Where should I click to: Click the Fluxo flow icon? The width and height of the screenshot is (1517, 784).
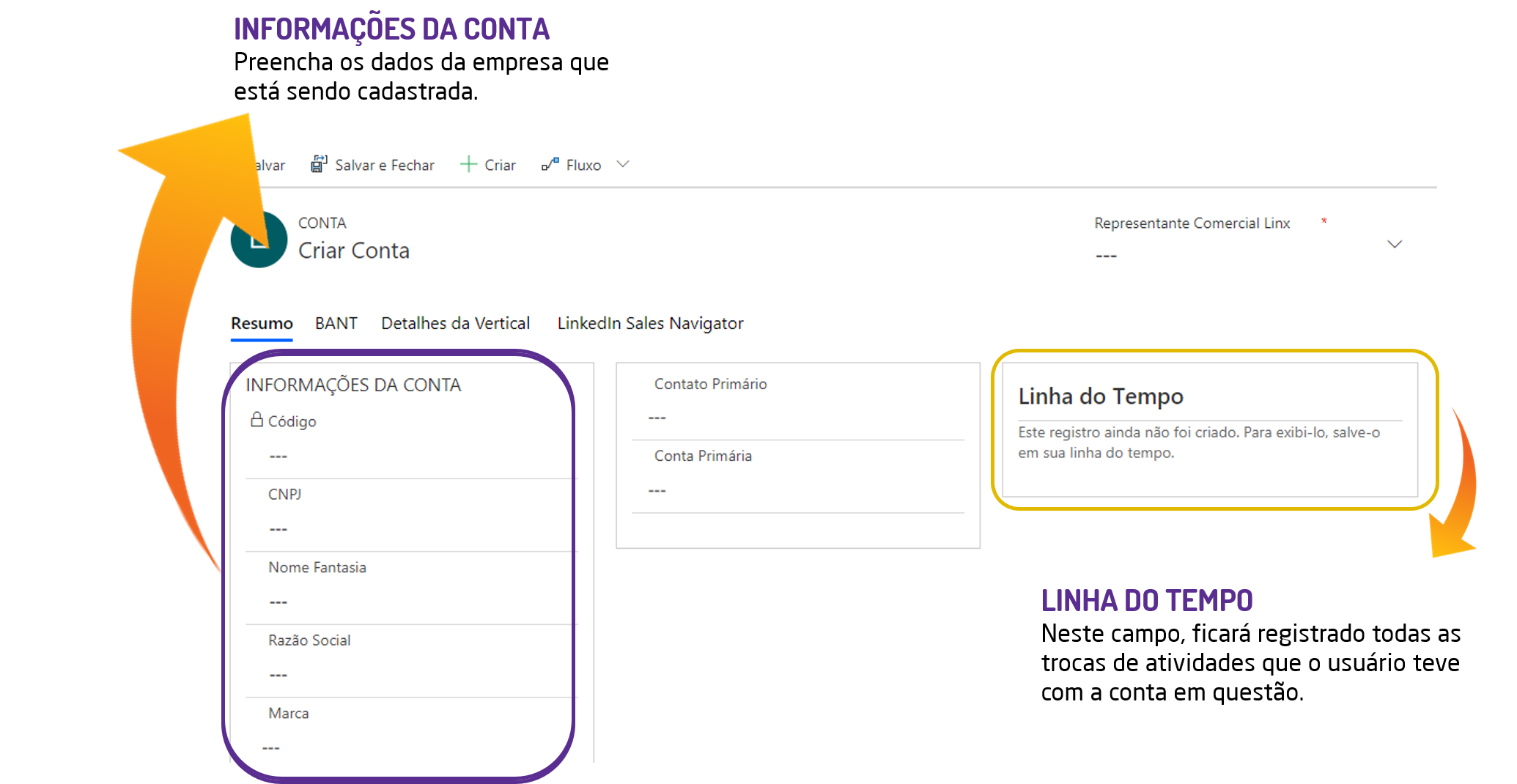550,164
